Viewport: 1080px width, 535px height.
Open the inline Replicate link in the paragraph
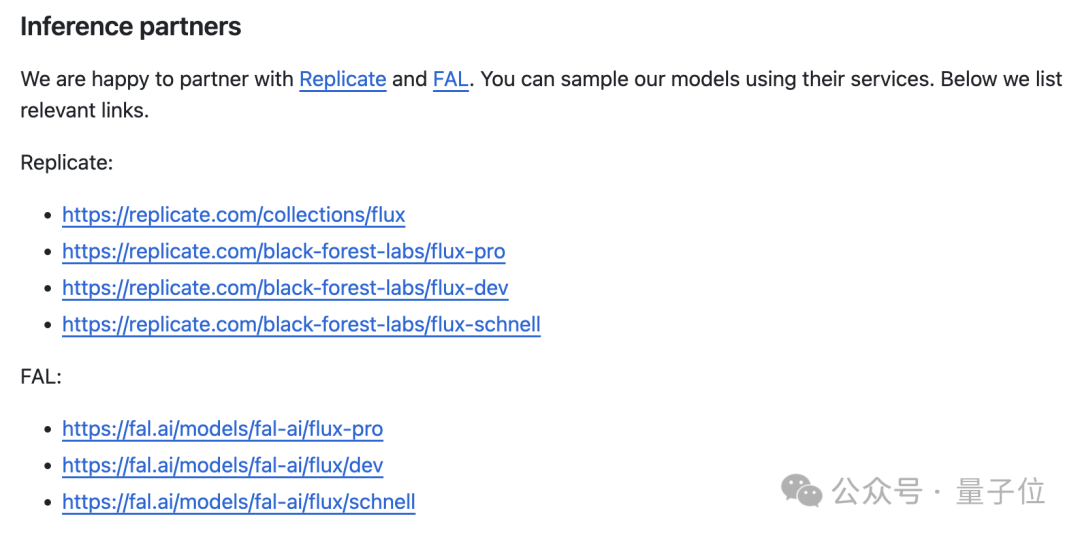(x=342, y=79)
